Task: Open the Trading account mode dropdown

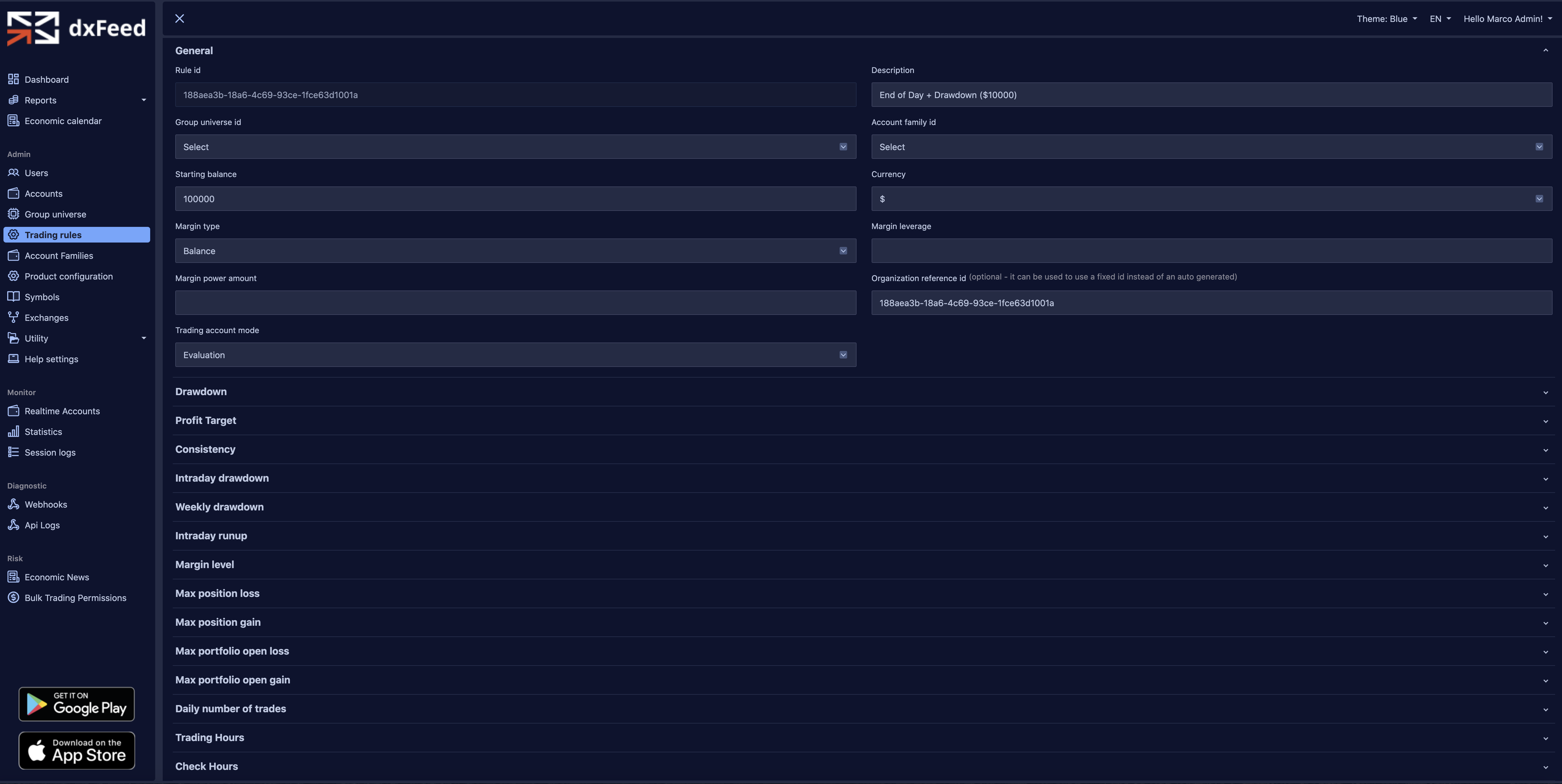Action: click(x=515, y=355)
